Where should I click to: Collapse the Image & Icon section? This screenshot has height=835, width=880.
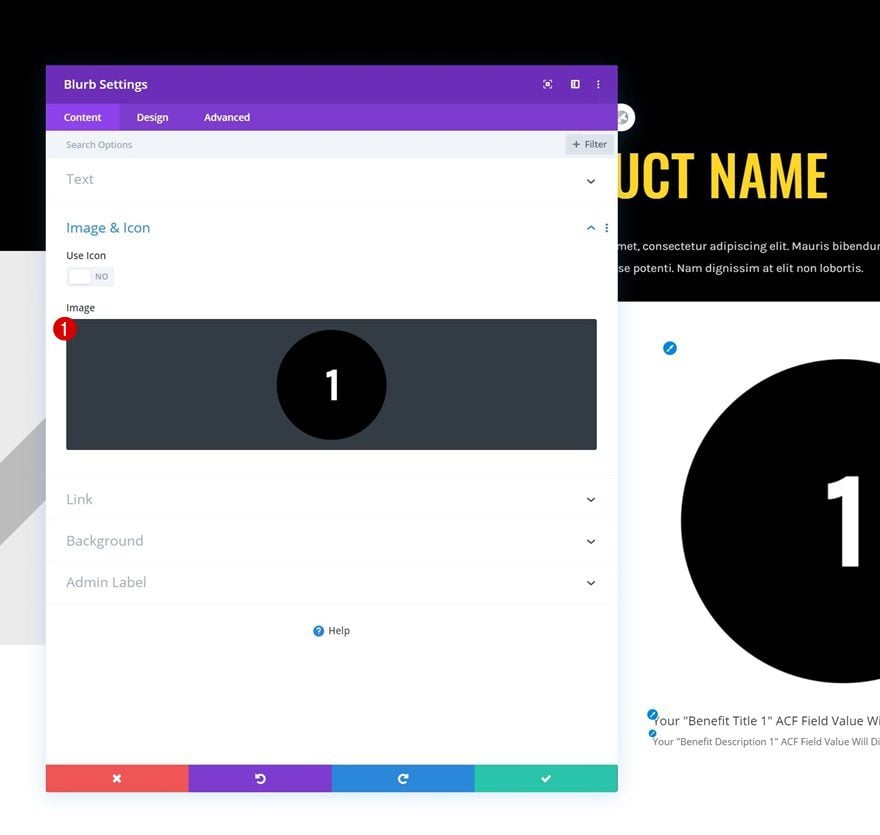point(591,228)
